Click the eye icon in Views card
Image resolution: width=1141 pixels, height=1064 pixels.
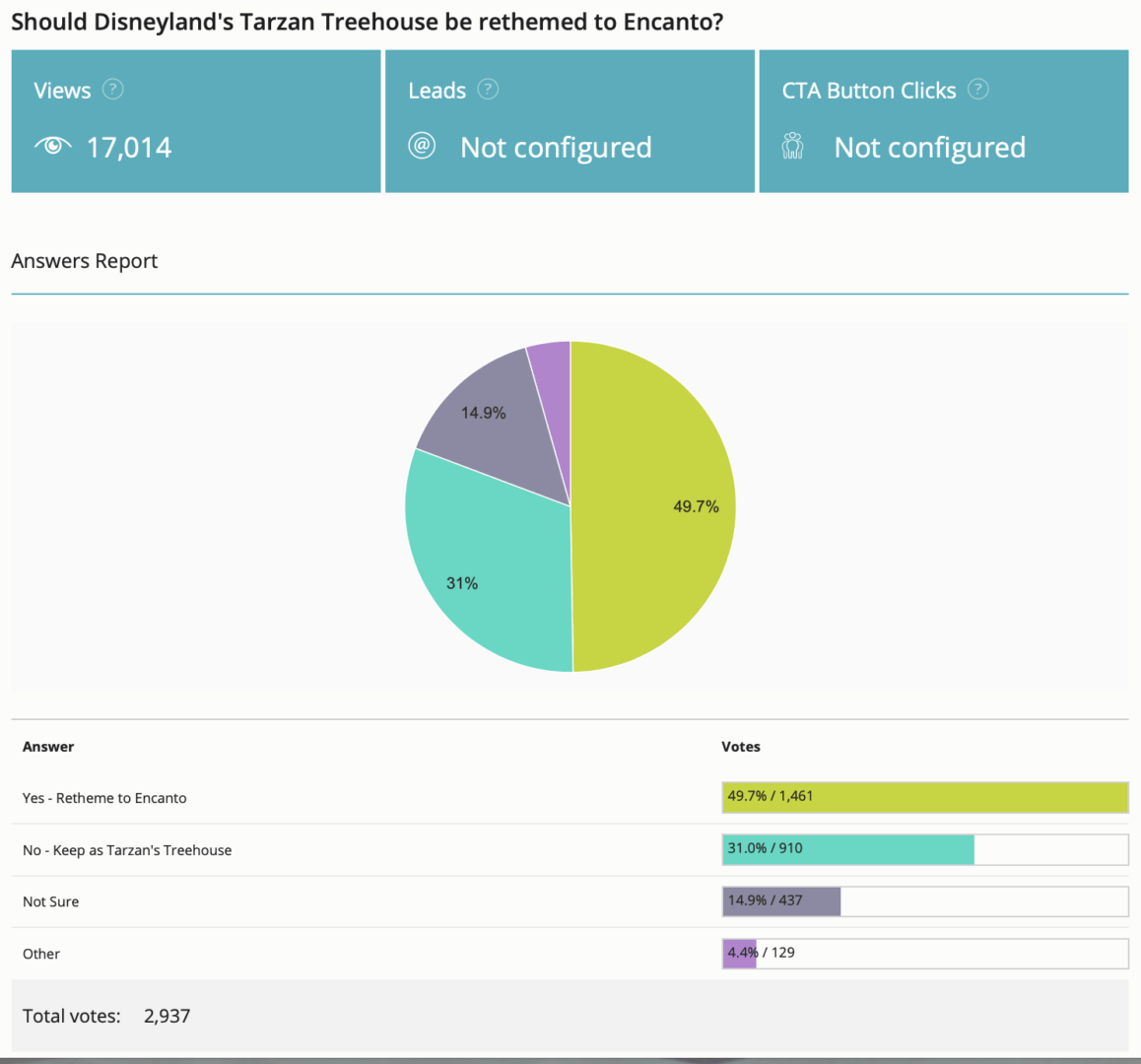tap(52, 146)
